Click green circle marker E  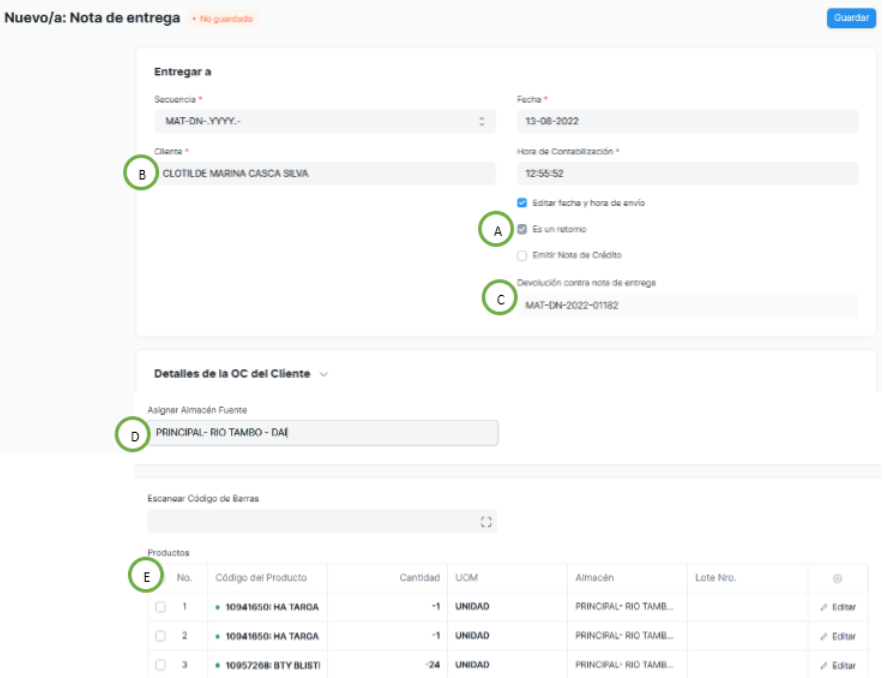tap(146, 575)
